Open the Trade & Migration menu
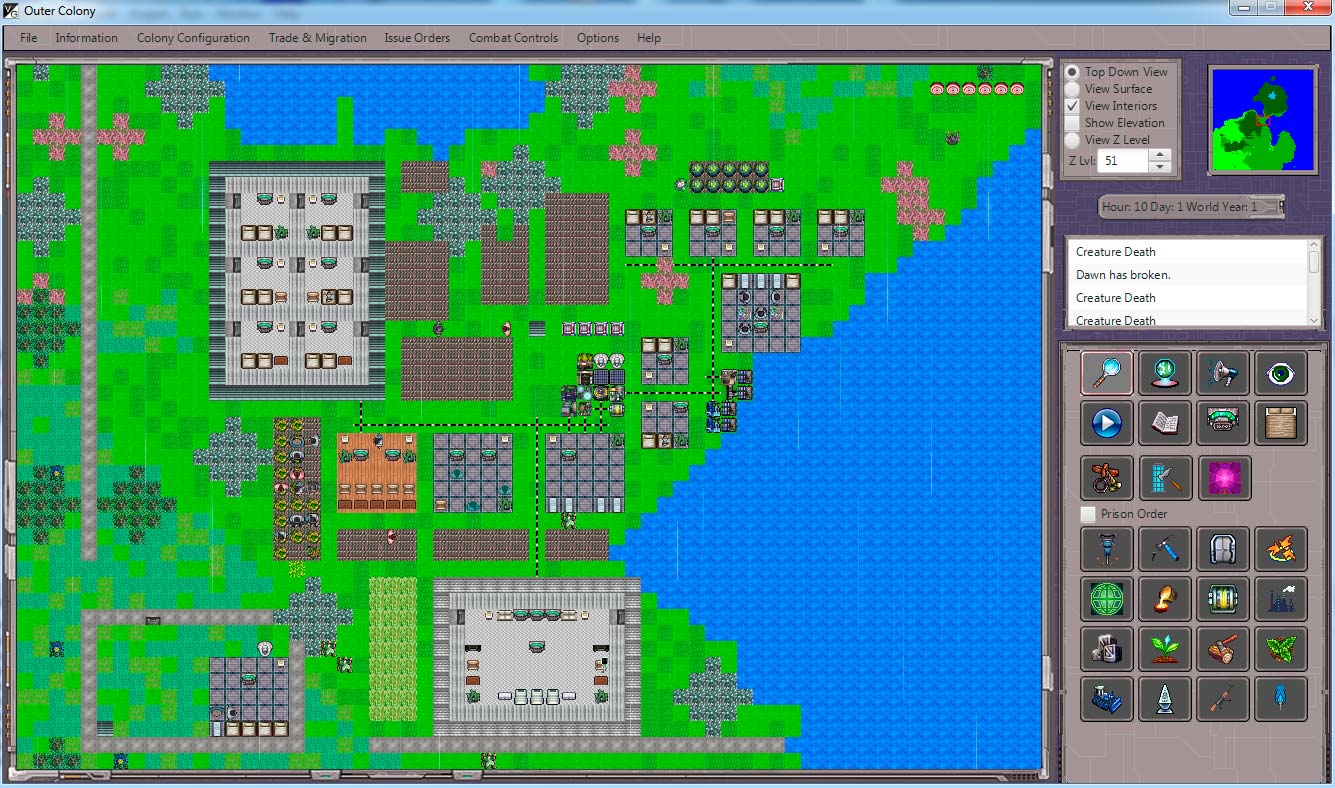 click(317, 38)
